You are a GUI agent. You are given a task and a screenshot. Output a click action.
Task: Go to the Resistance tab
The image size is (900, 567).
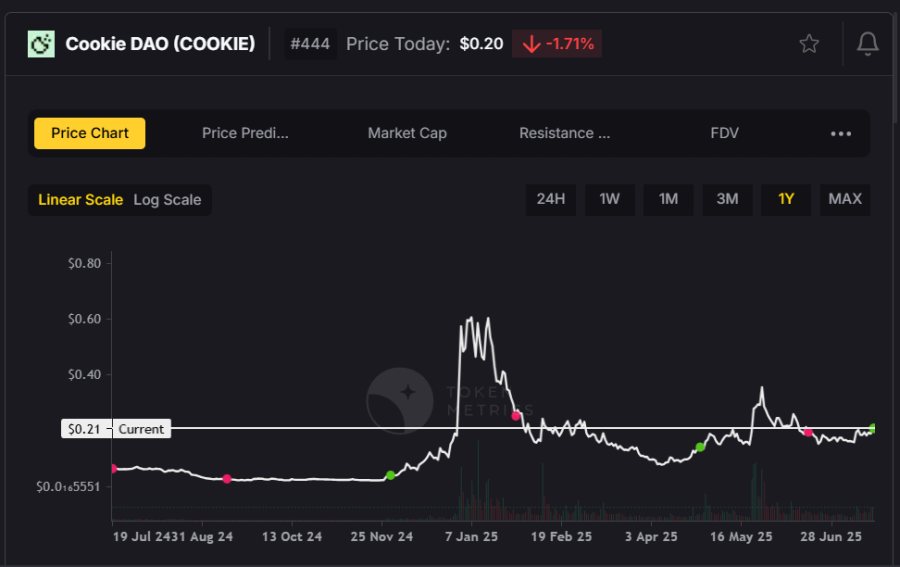coord(564,133)
